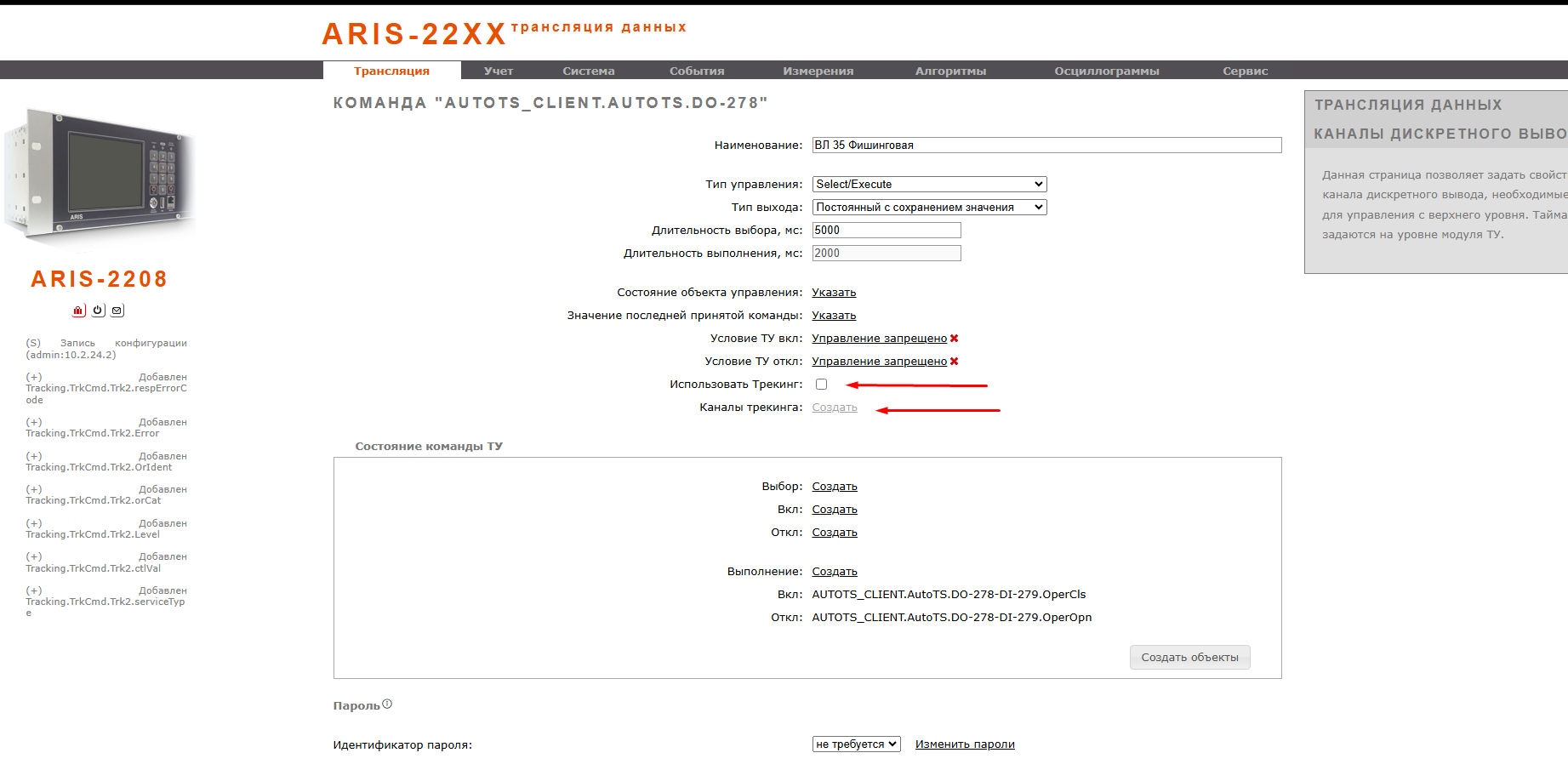1568x770 pixels.
Task: Open 'Управление запрещено' link for Условие ТУ вкл
Action: click(879, 339)
